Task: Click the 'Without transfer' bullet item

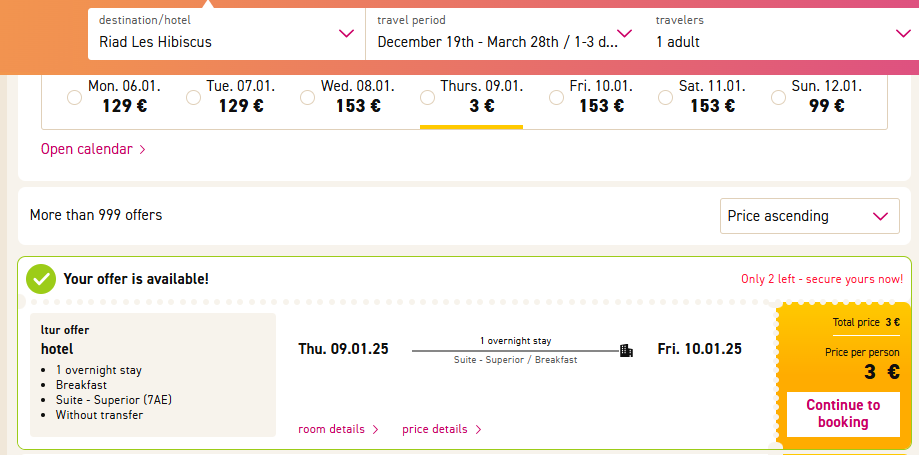Action: pos(99,415)
